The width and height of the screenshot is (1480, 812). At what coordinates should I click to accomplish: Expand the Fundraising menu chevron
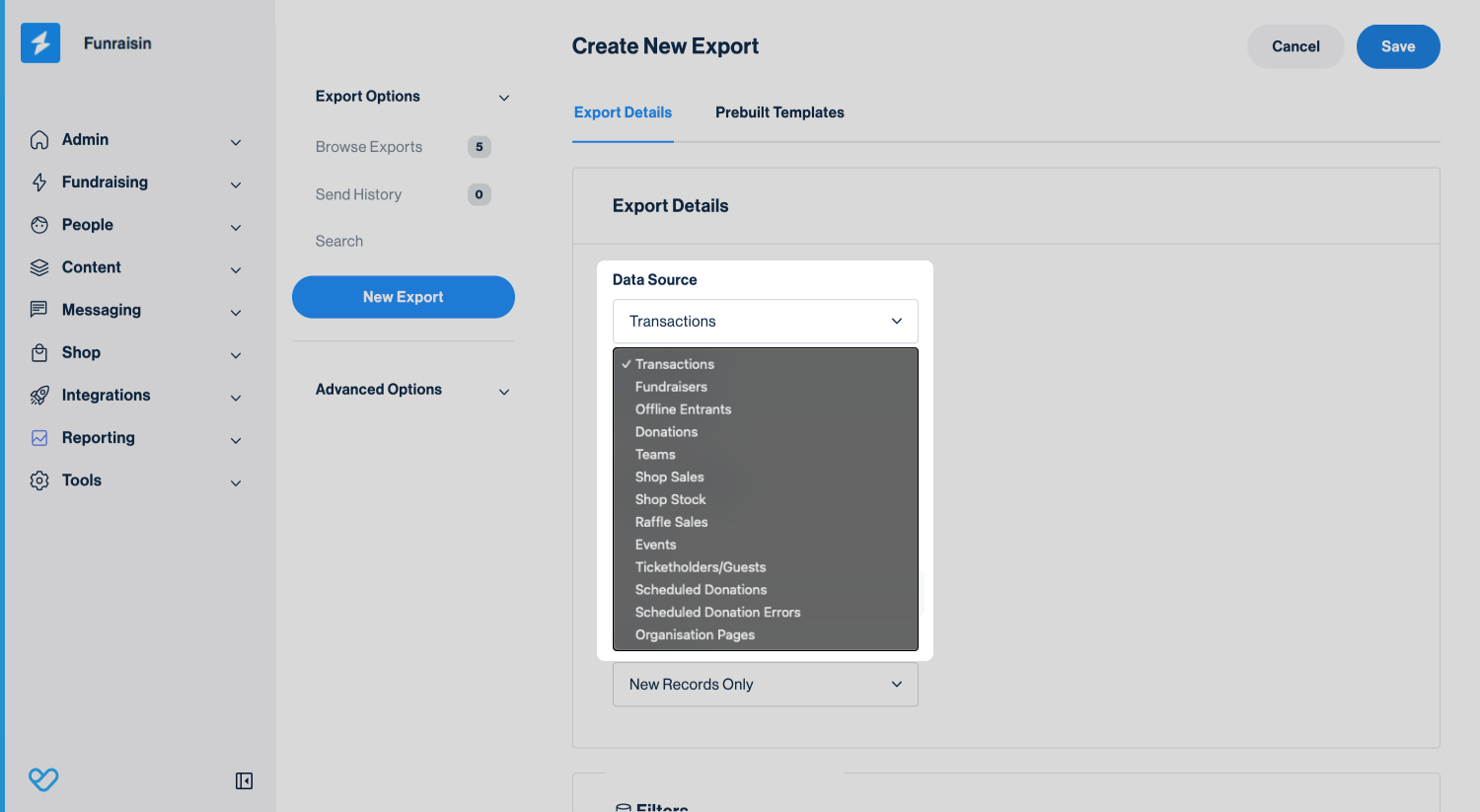click(236, 185)
